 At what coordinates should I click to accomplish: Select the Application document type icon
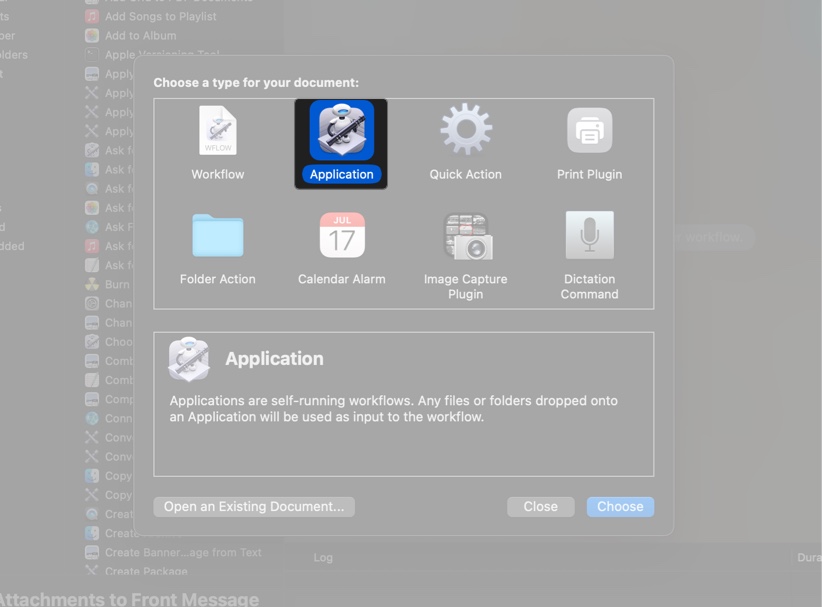click(340, 130)
